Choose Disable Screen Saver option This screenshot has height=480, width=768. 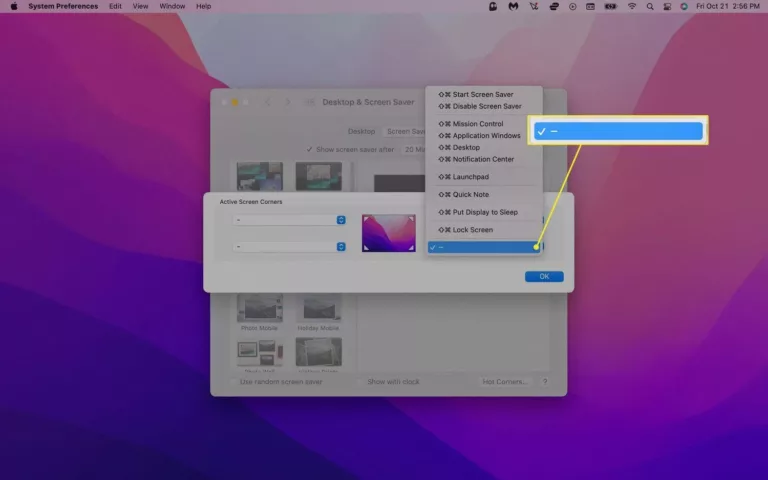(x=484, y=106)
